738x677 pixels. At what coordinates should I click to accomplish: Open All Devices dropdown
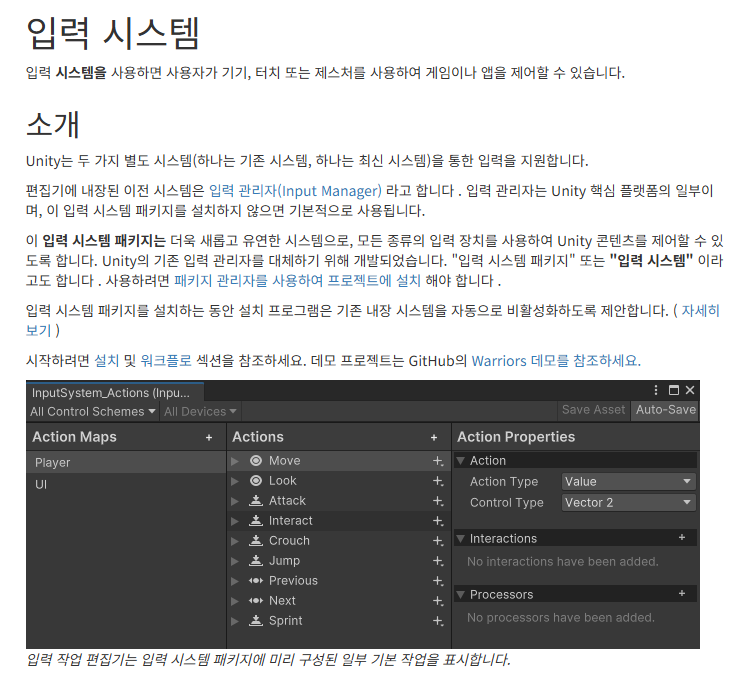tap(200, 412)
